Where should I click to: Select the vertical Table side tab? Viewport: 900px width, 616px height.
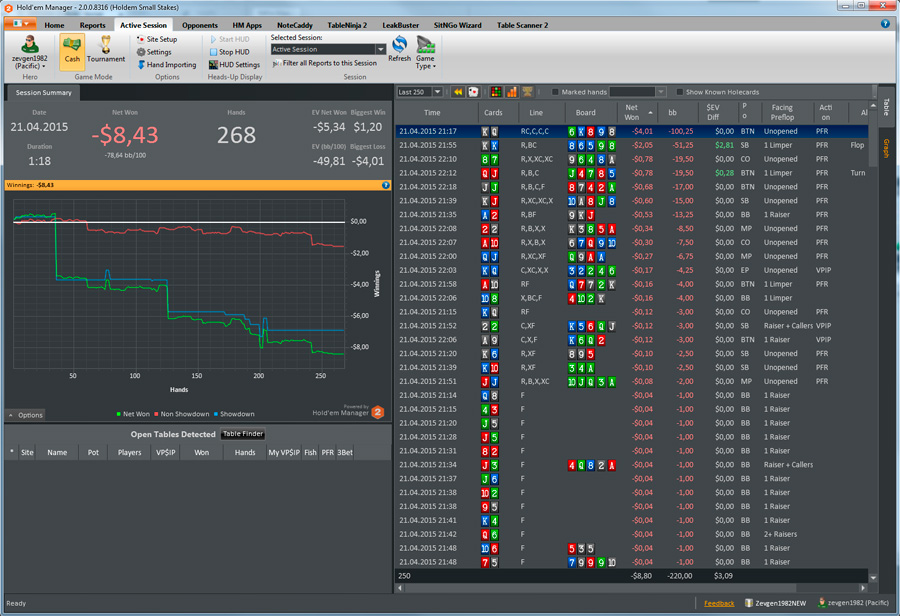pyautogui.click(x=886, y=107)
